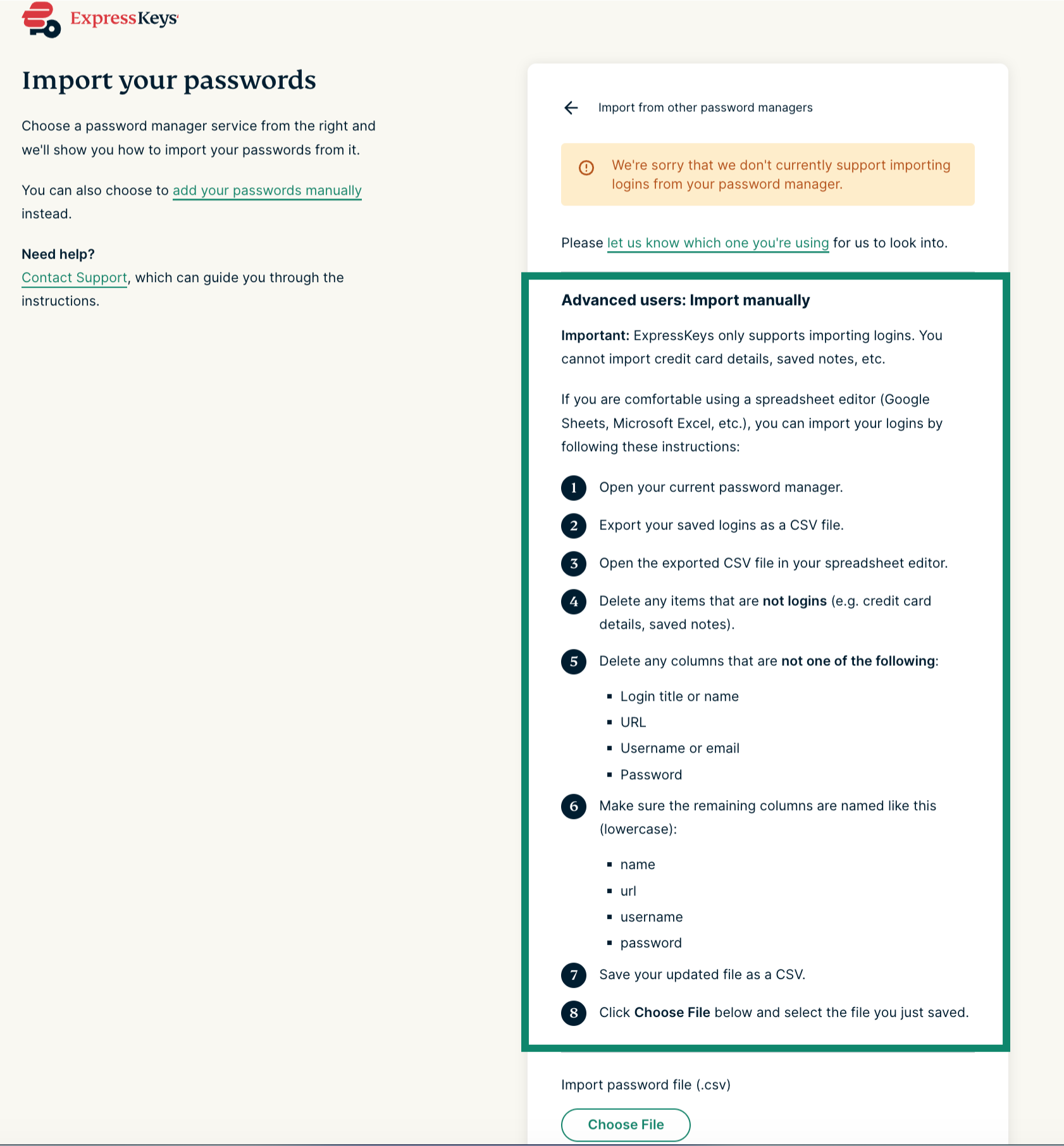Viewport: 1064px width, 1146px height.
Task: Click the back arrow icon
Action: [x=571, y=108]
